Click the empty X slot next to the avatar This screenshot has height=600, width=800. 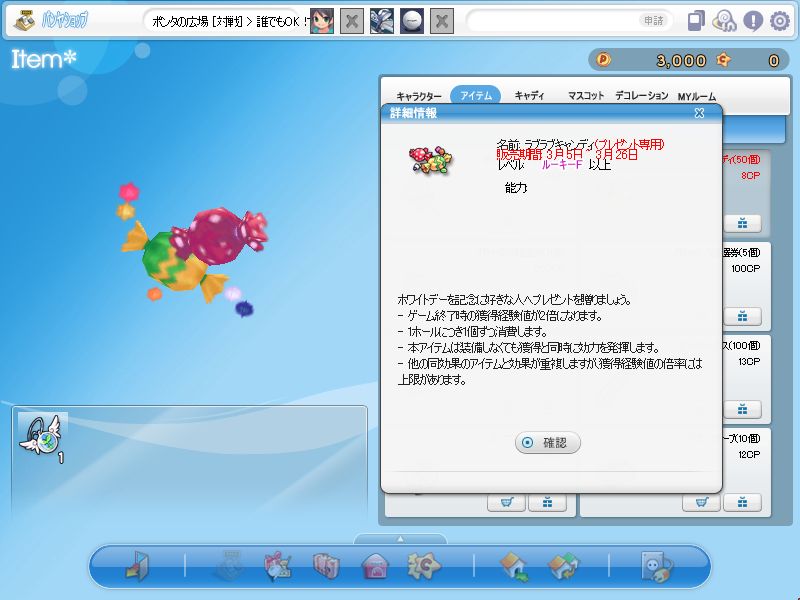pos(352,21)
